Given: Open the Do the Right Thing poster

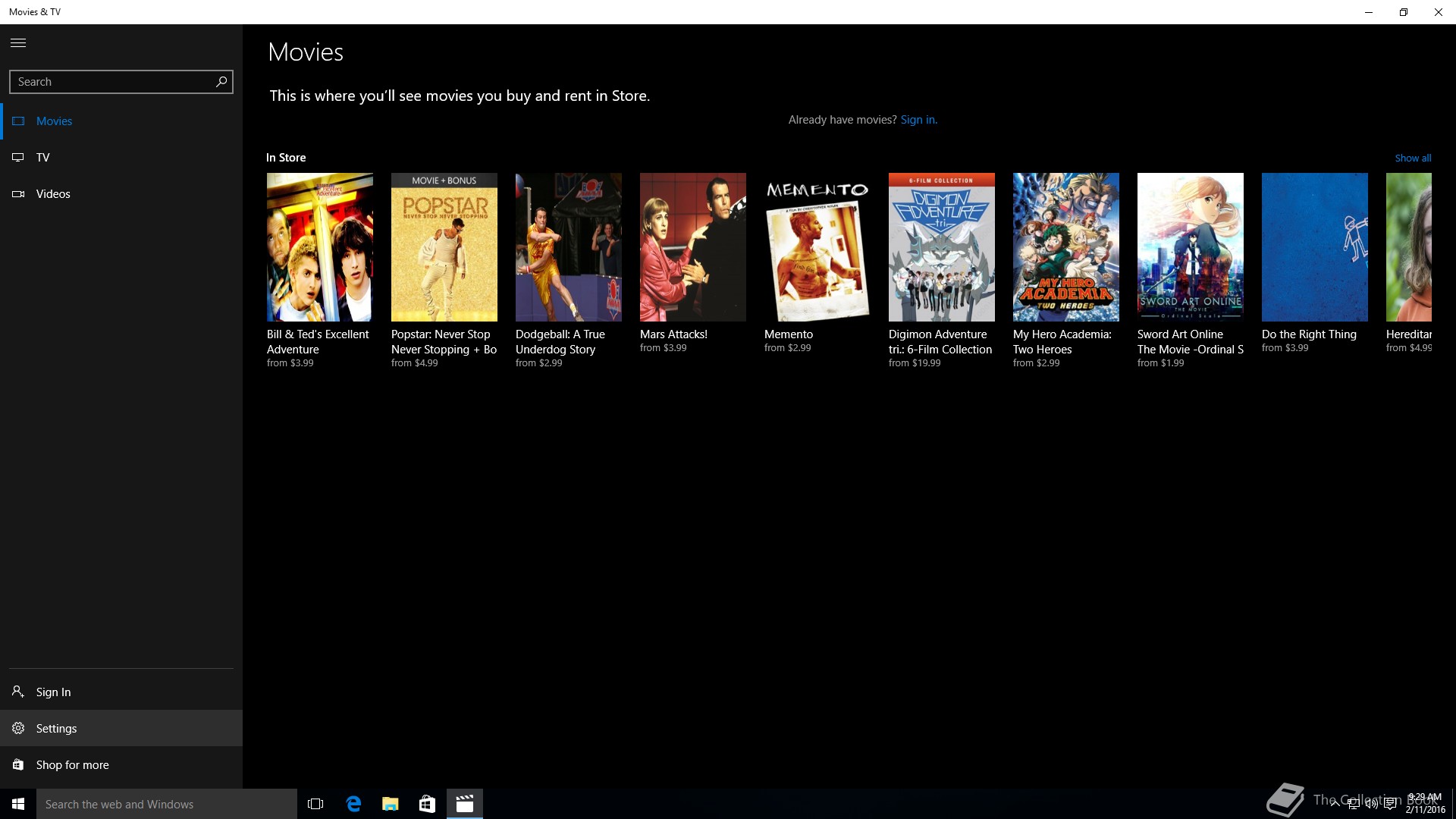Looking at the screenshot, I should (1315, 247).
